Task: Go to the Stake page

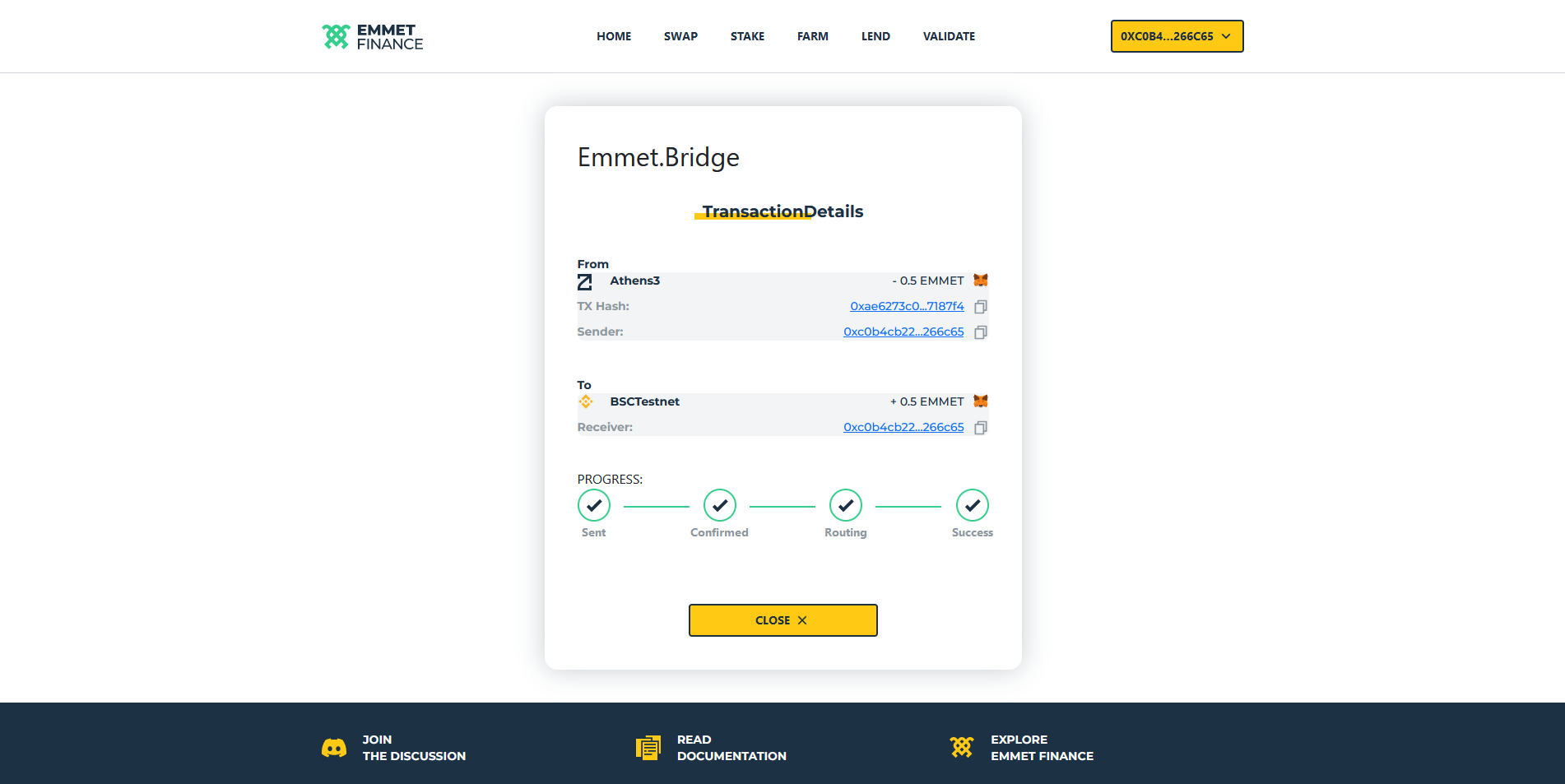Action: point(747,36)
